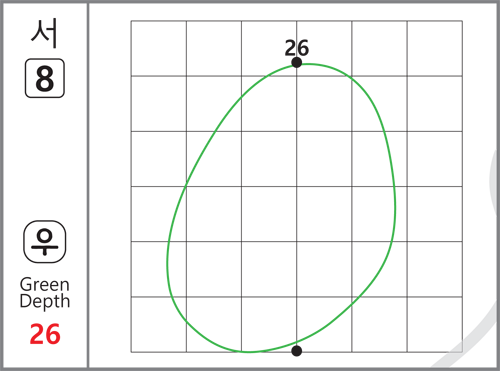Select the rounded 우 icon
The image size is (500, 371).
point(45,242)
